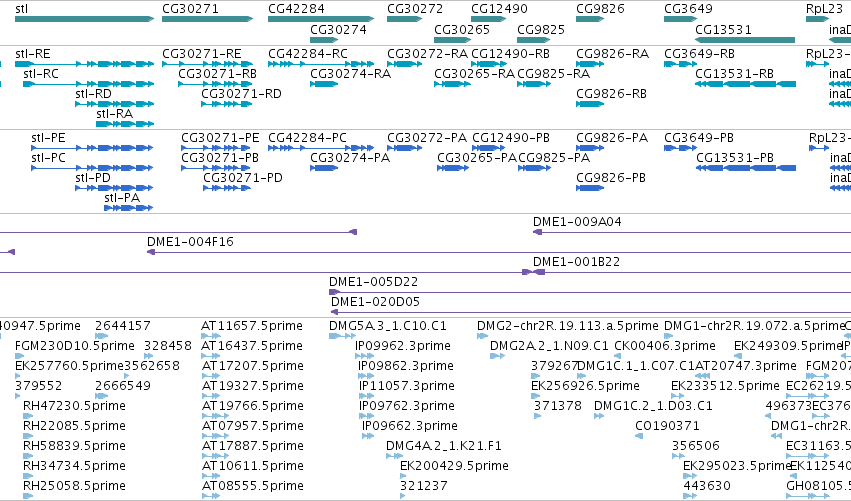Click EST AT08555.5prime
This screenshot has width=851, height=501.
click(x=253, y=486)
